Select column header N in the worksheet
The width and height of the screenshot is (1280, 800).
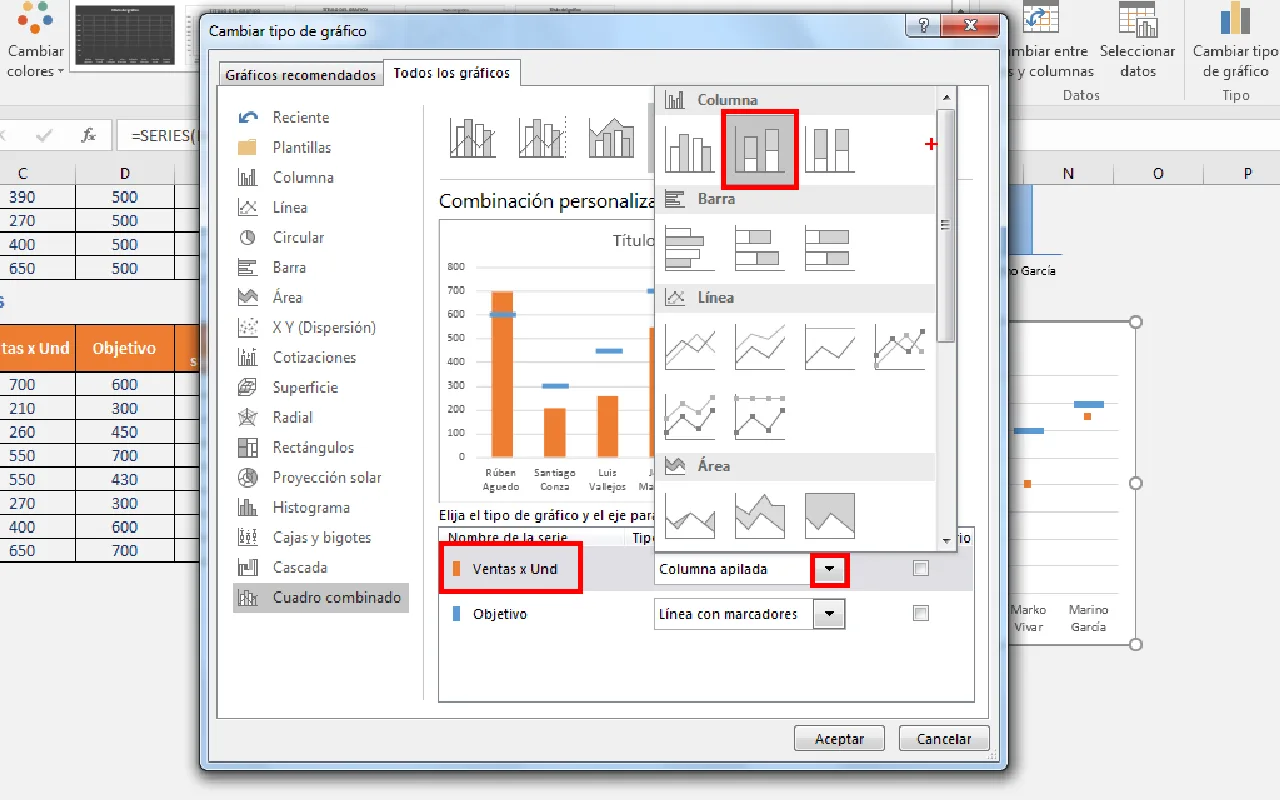[x=1069, y=174]
